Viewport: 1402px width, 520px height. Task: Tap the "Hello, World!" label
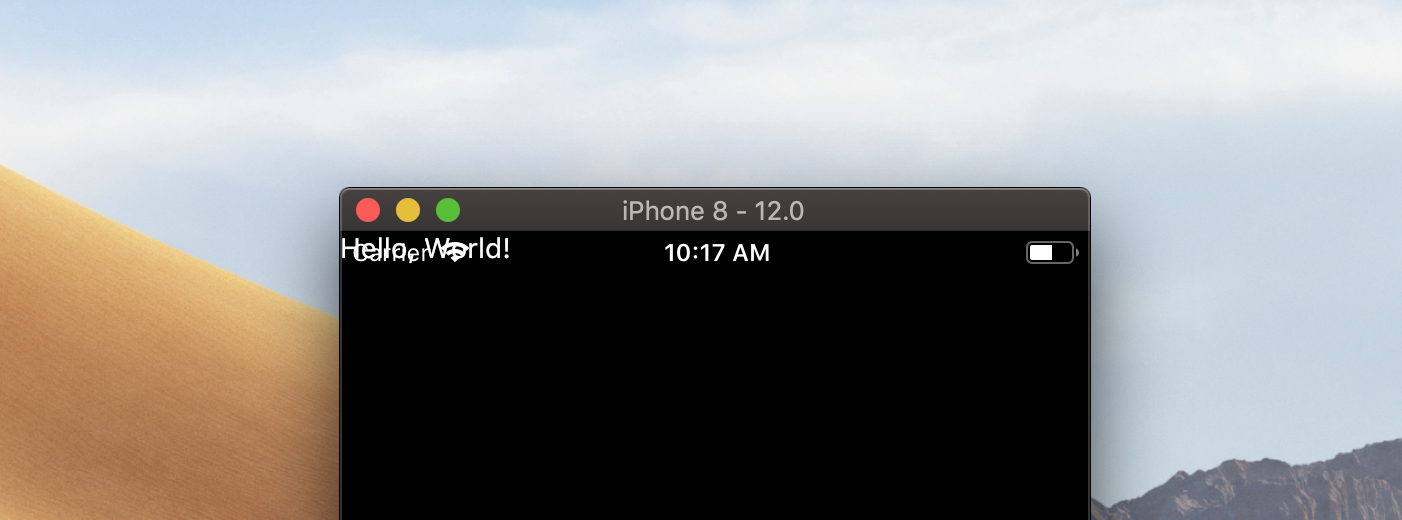click(x=426, y=248)
